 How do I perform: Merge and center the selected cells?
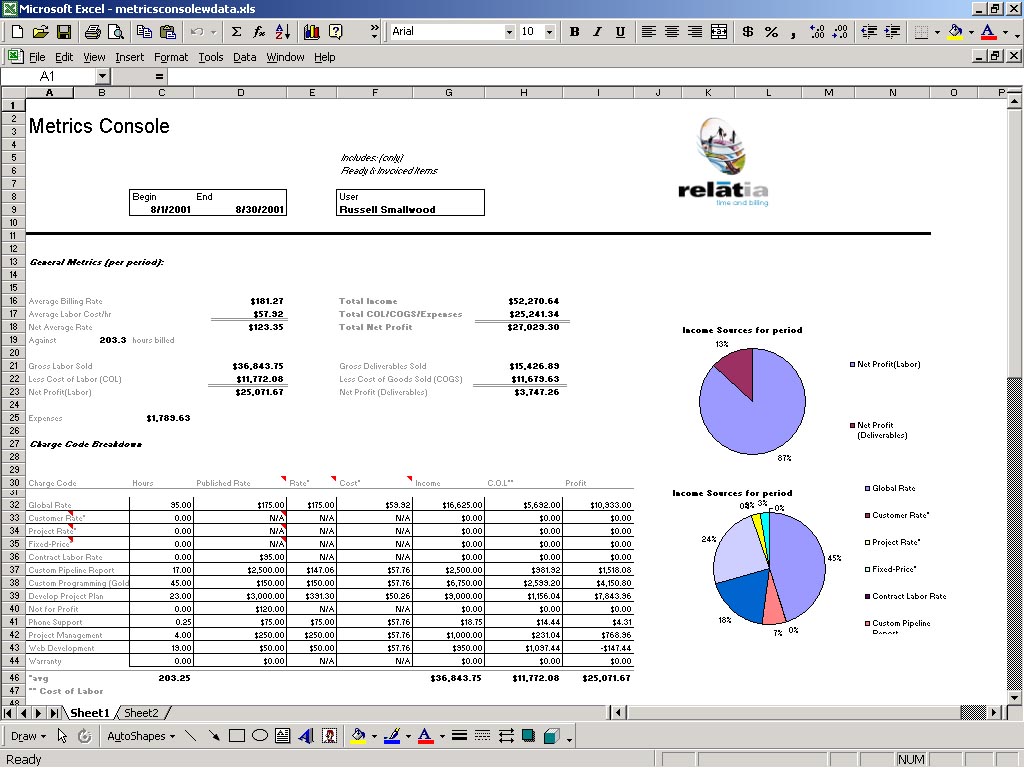click(718, 31)
